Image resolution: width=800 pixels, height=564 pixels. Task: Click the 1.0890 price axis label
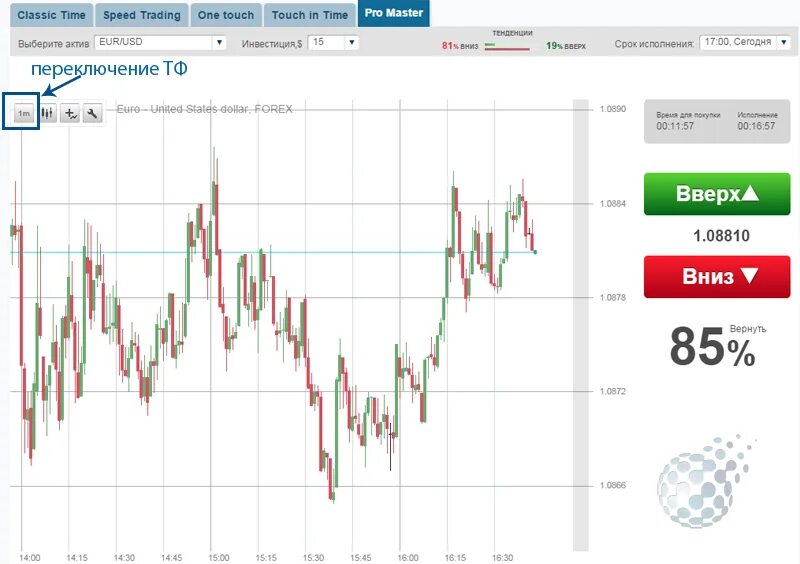pos(612,109)
